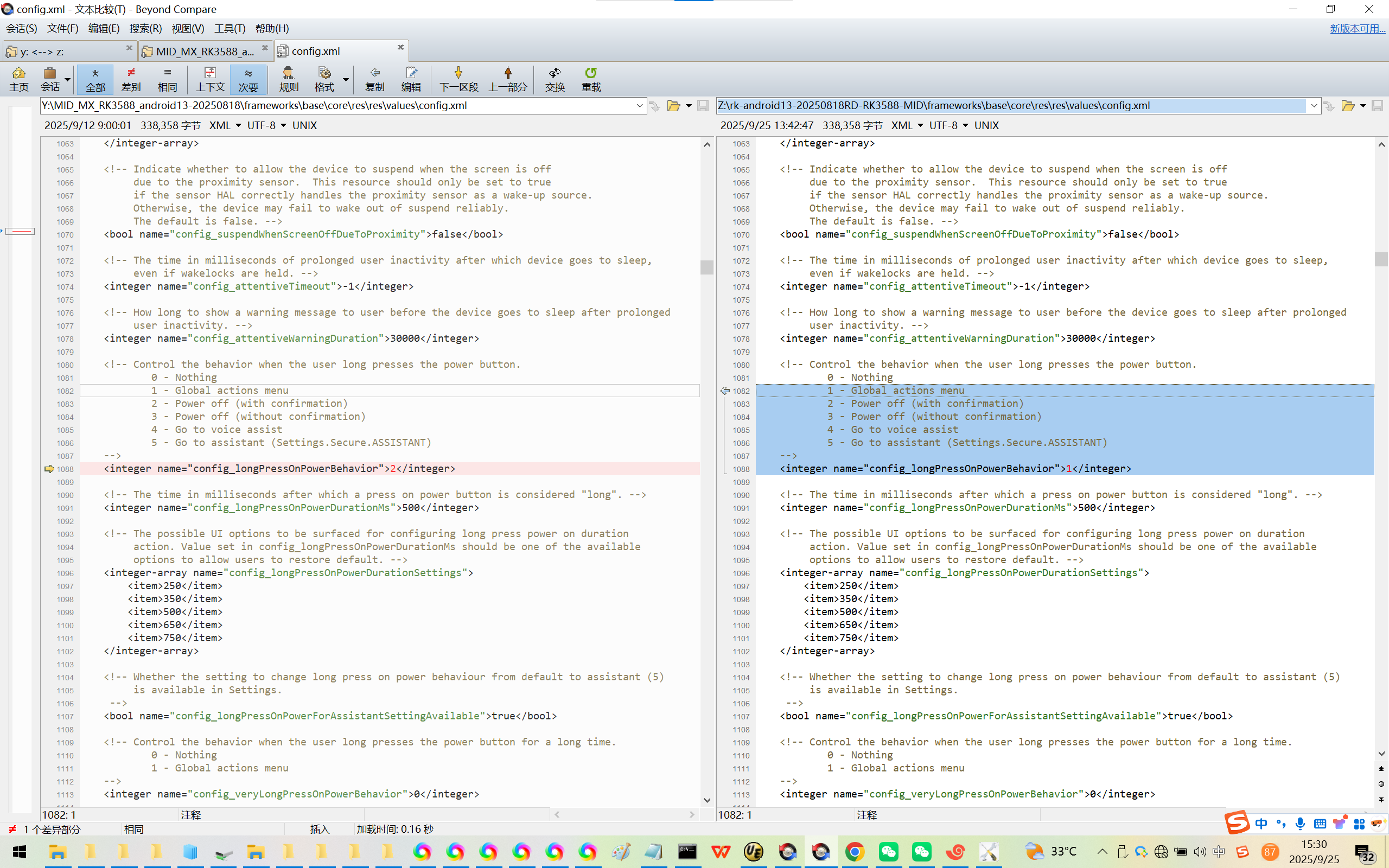Image resolution: width=1389 pixels, height=868 pixels.
Task: Open Chrome from the taskbar
Action: pos(855,851)
